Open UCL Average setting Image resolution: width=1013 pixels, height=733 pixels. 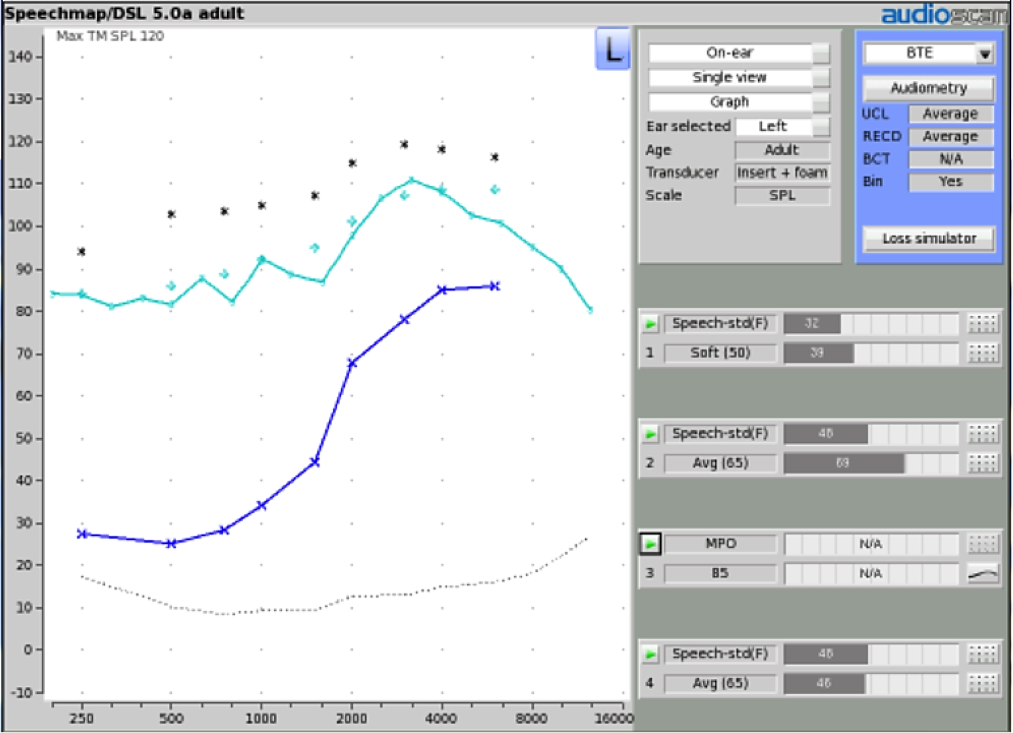(950, 114)
